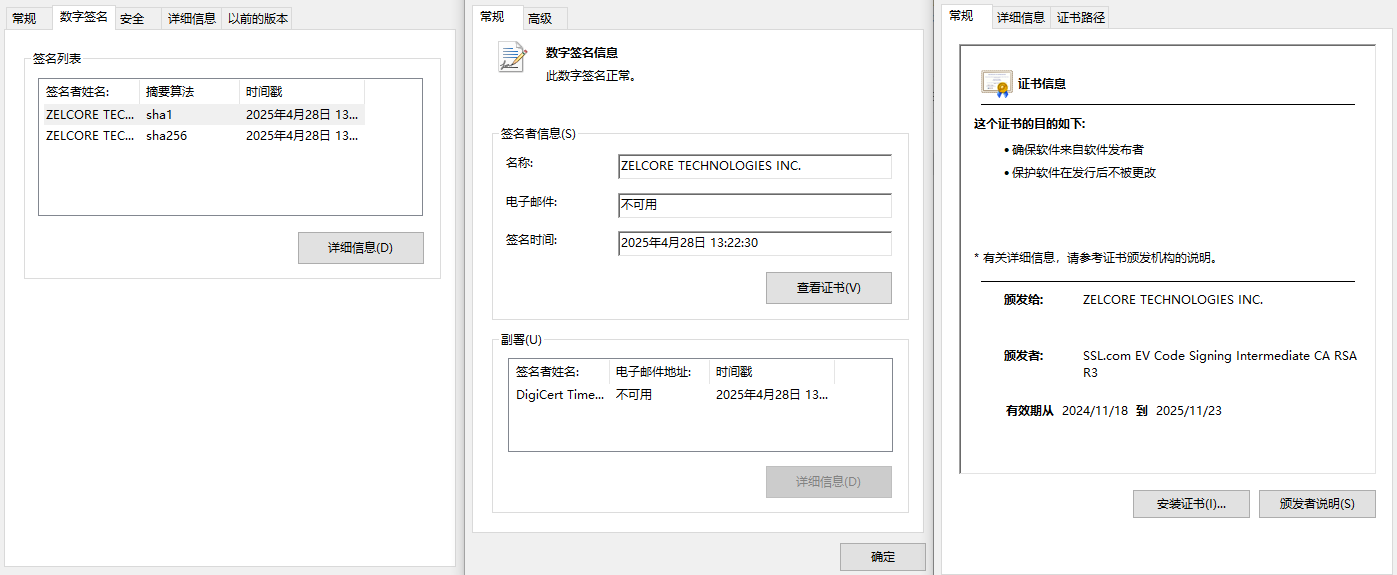
Task: Click the 电子邮件 field showing 不可用
Action: (x=755, y=205)
